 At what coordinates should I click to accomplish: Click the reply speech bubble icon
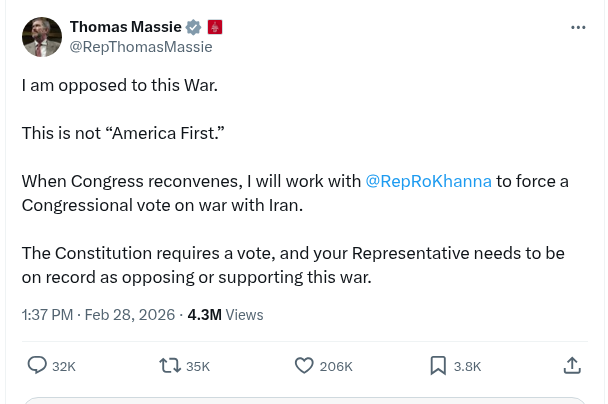coord(37,366)
